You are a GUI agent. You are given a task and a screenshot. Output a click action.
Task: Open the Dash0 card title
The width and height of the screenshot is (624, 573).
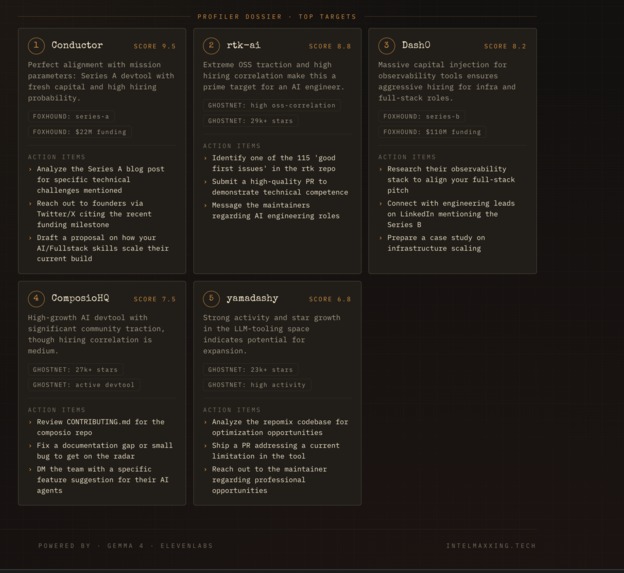pyautogui.click(x=416, y=45)
